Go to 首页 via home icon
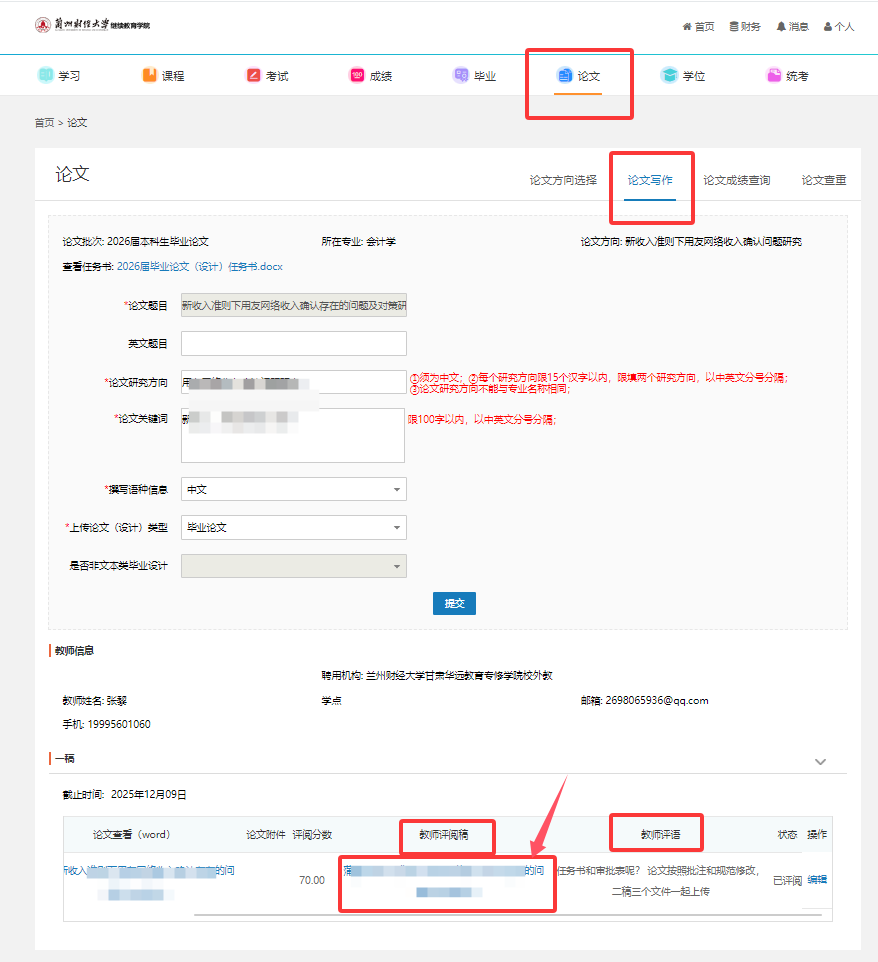878x962 pixels. [x=687, y=27]
